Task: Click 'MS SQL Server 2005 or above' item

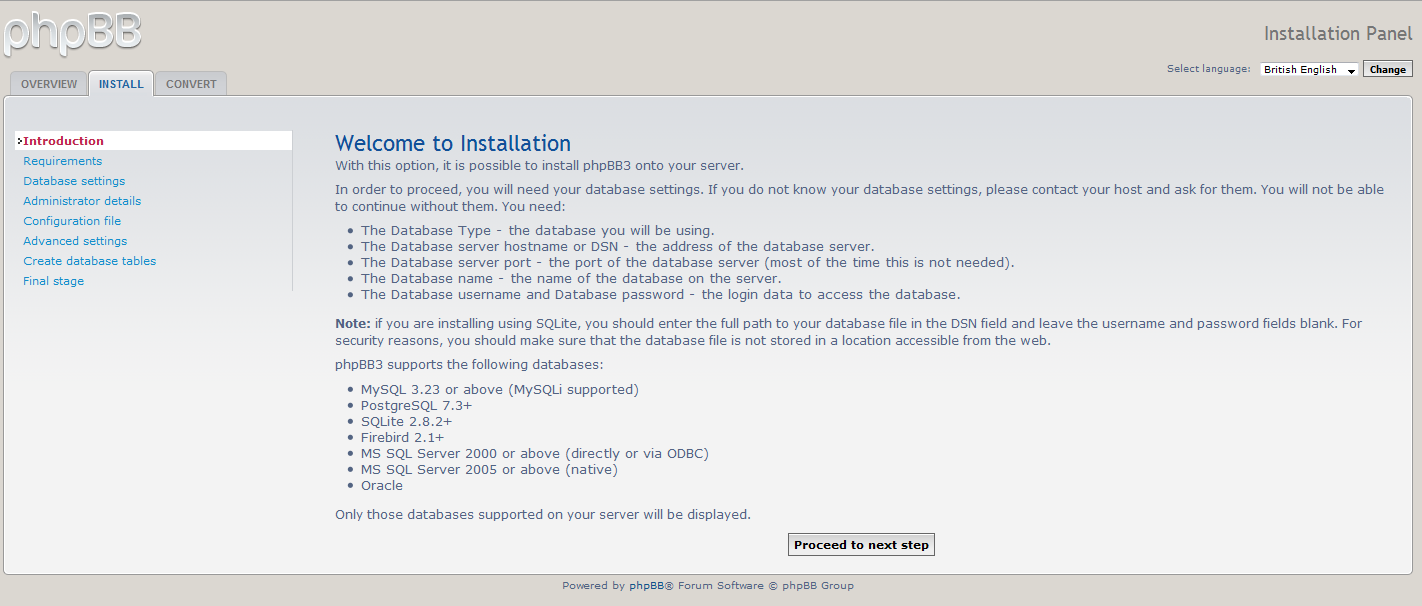Action: [489, 469]
